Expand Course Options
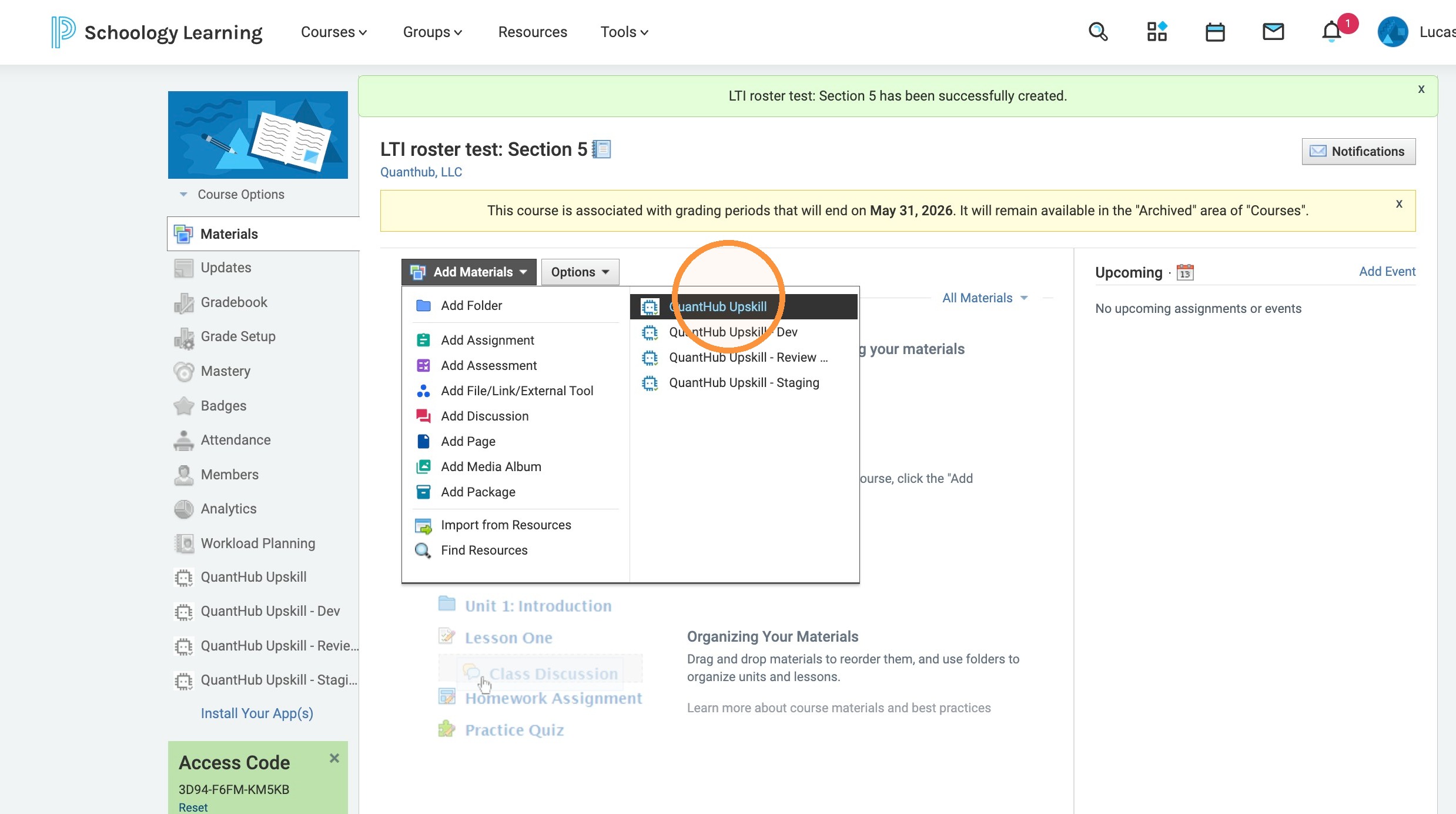This screenshot has height=814, width=1456. (x=233, y=194)
